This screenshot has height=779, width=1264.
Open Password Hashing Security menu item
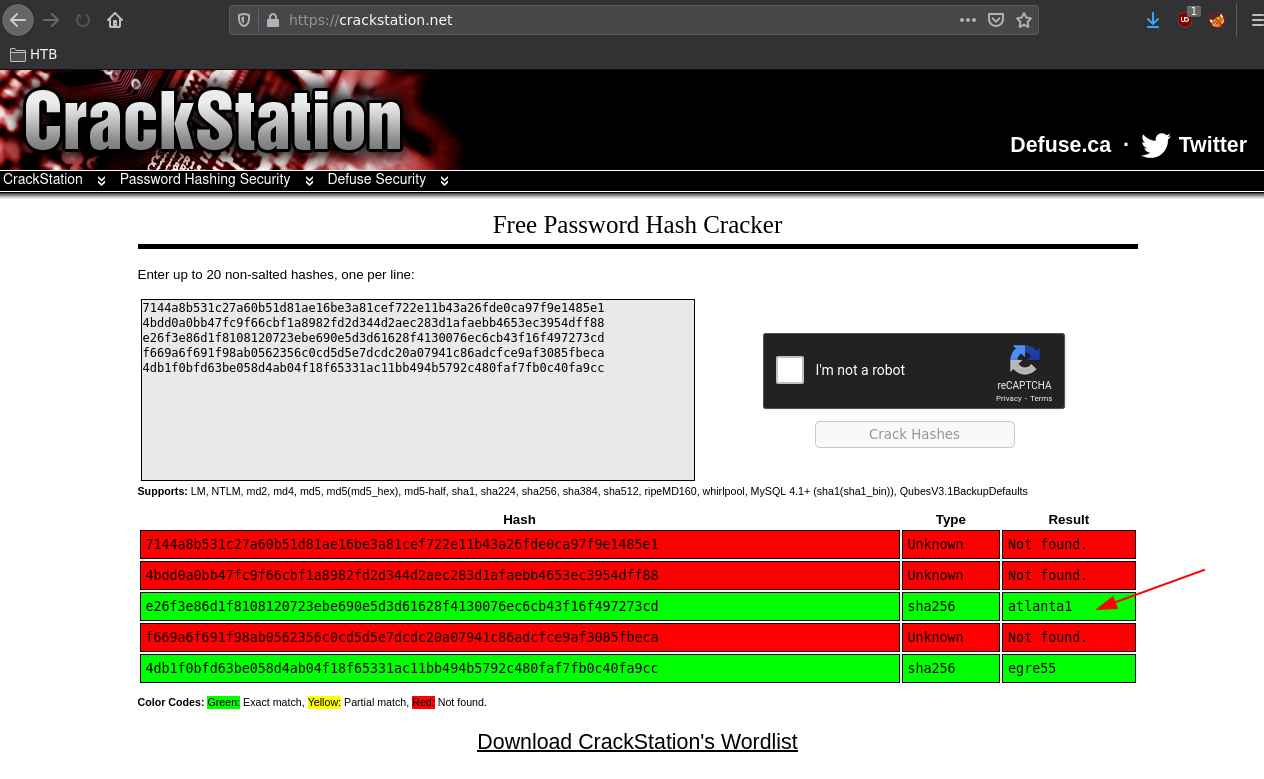pyautogui.click(x=205, y=180)
